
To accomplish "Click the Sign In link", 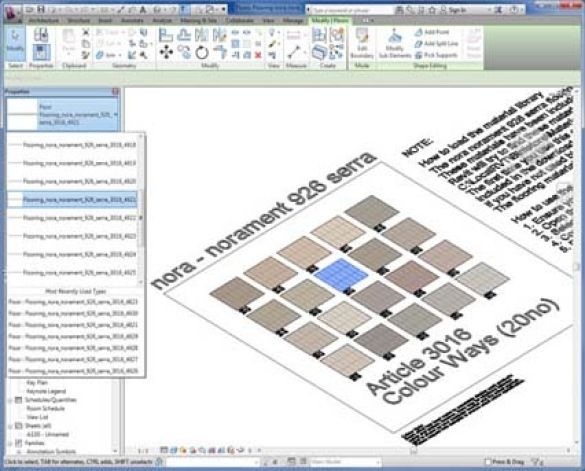I will point(457,10).
